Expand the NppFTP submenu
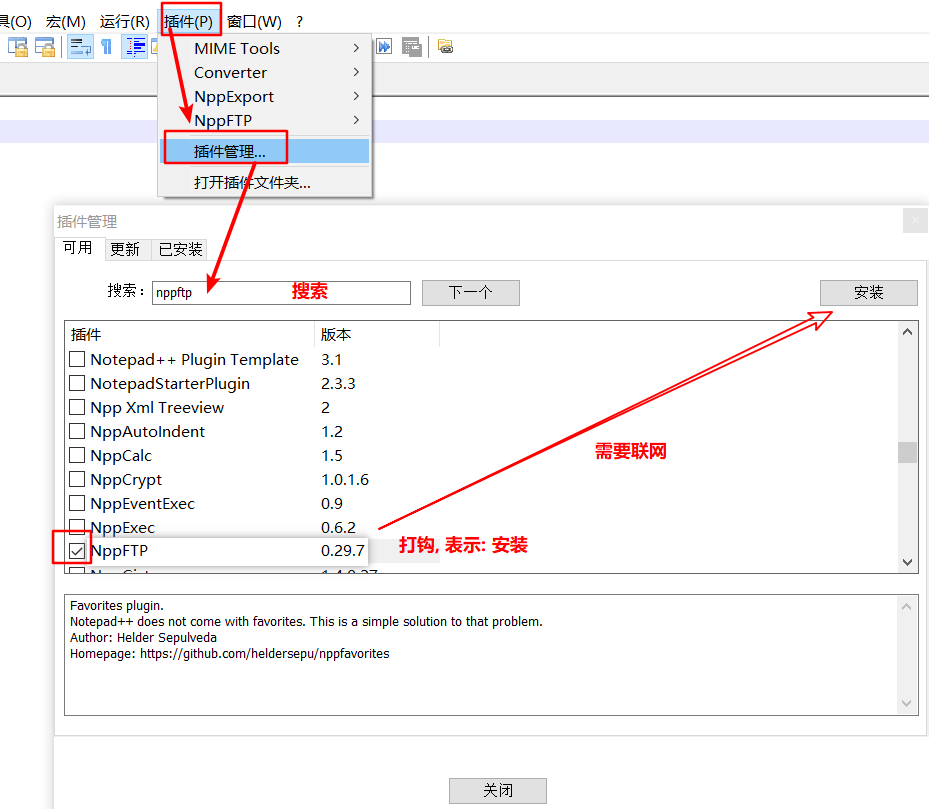 coord(265,120)
